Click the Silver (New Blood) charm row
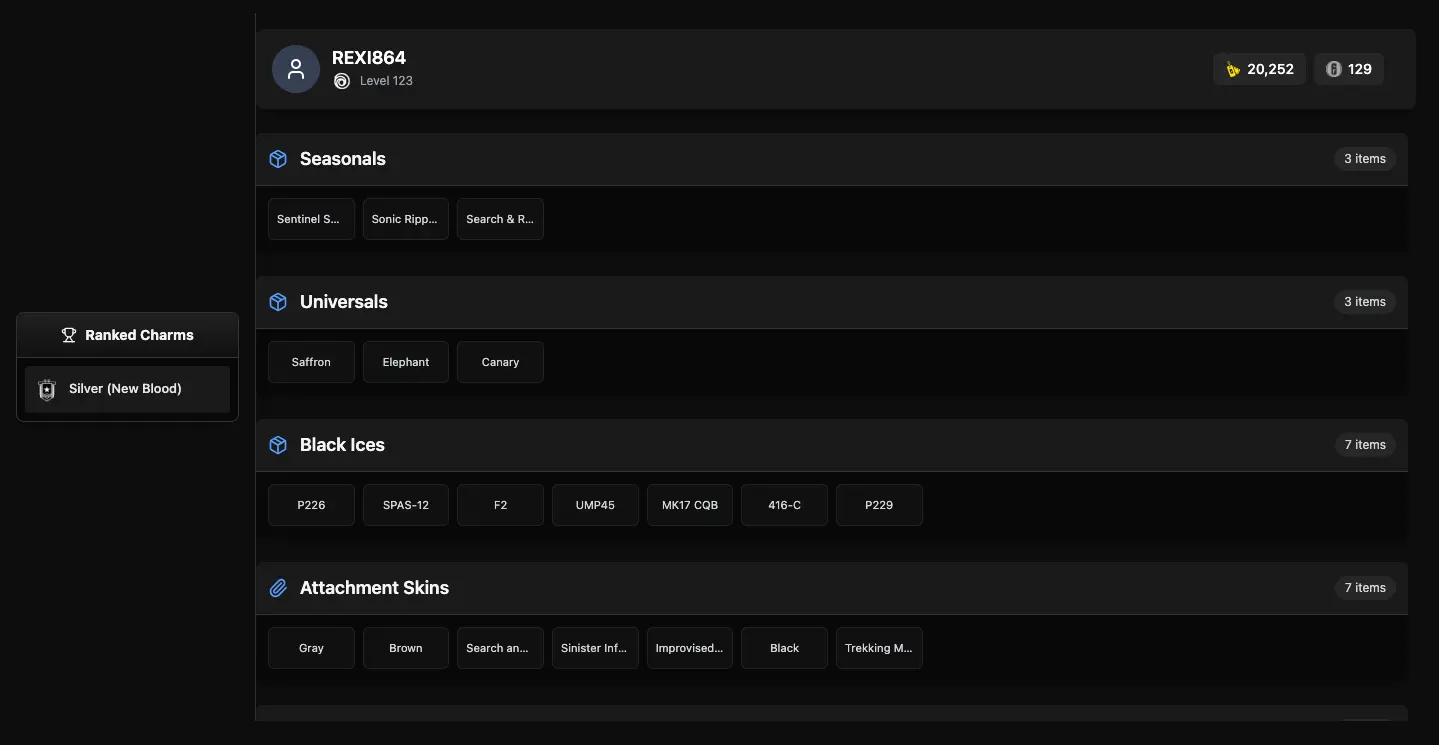The image size is (1439, 745). coord(127,389)
